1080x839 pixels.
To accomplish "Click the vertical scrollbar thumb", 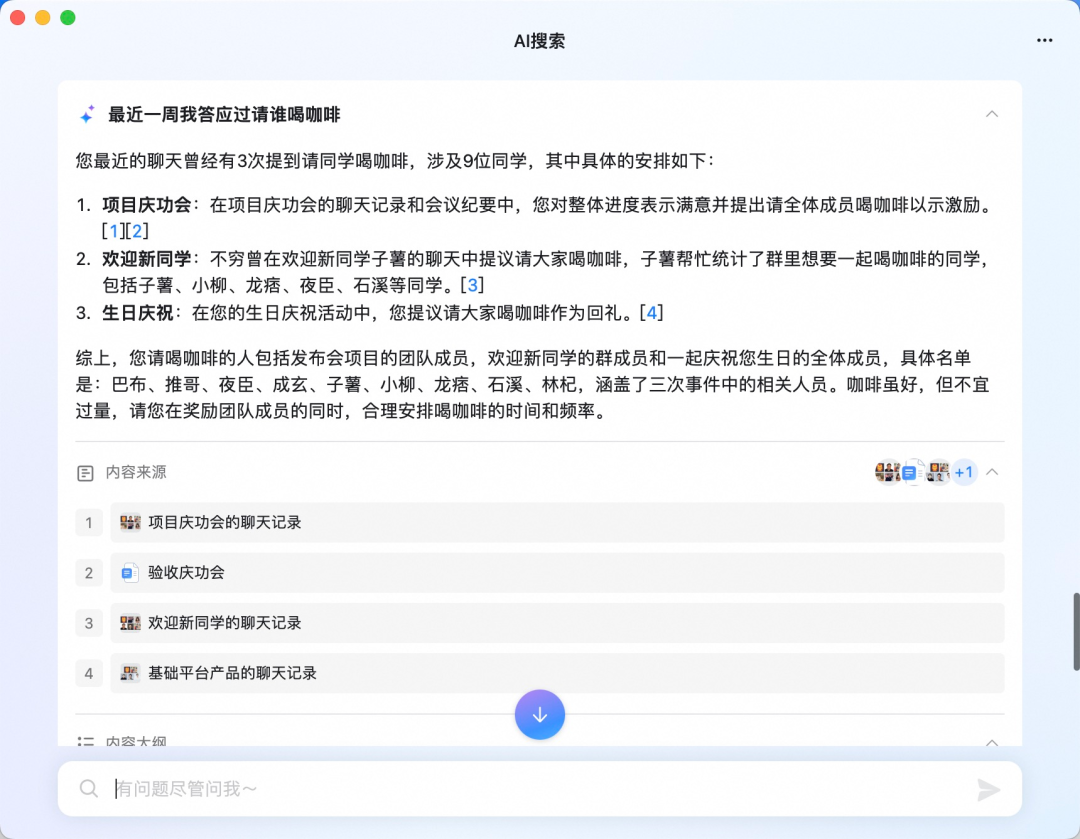I will [1076, 631].
